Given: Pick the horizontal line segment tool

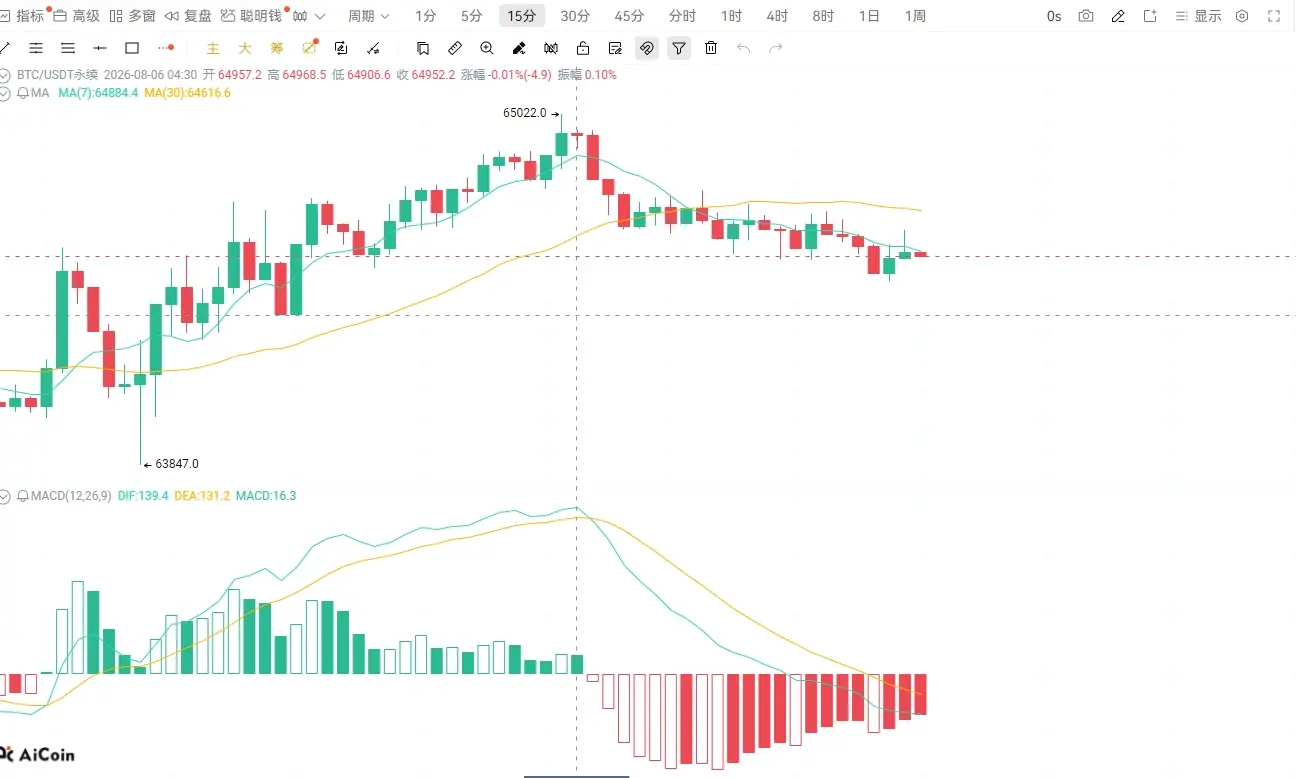Looking at the screenshot, I should (100, 48).
